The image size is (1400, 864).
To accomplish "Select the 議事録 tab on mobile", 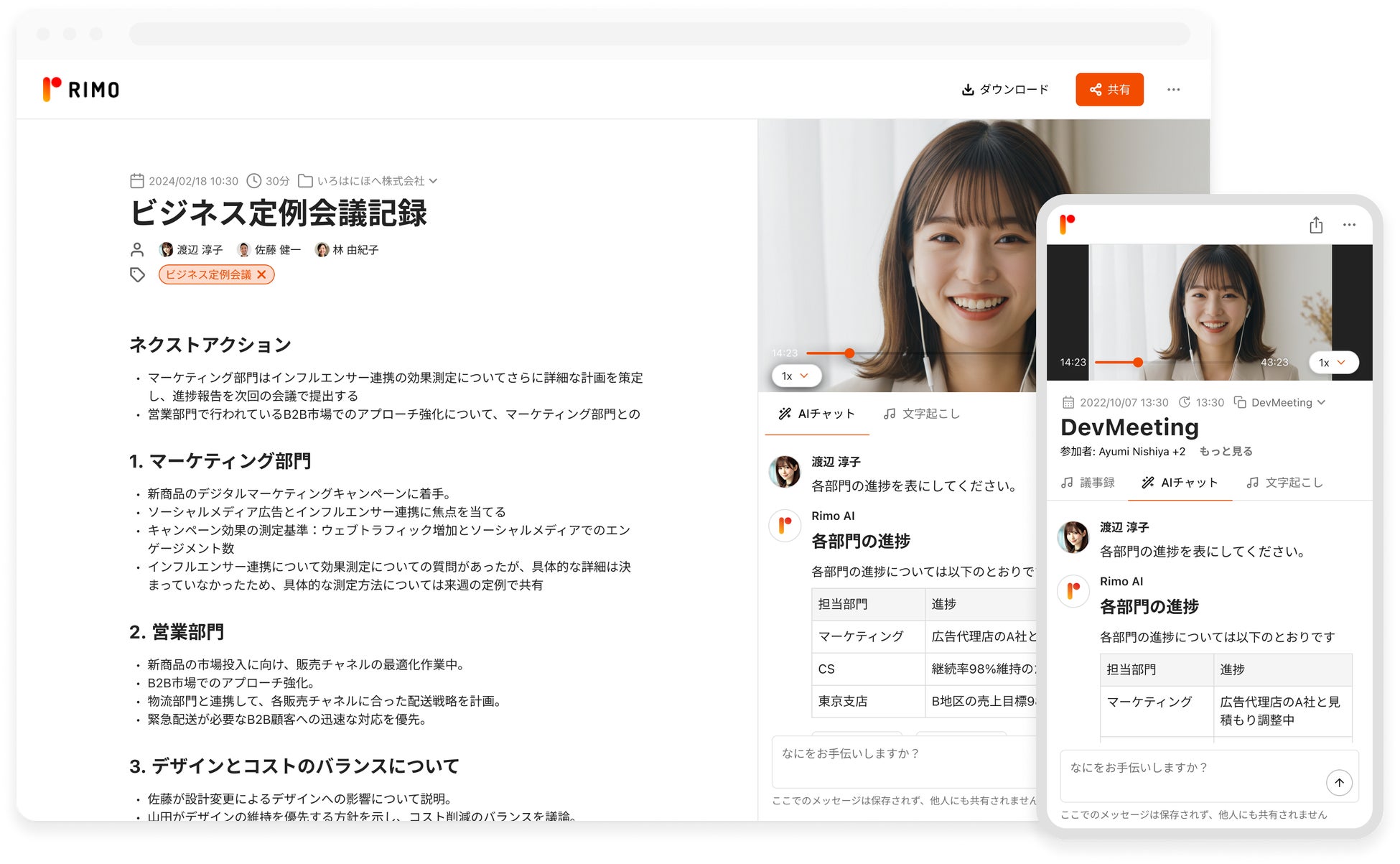I will pyautogui.click(x=1088, y=483).
